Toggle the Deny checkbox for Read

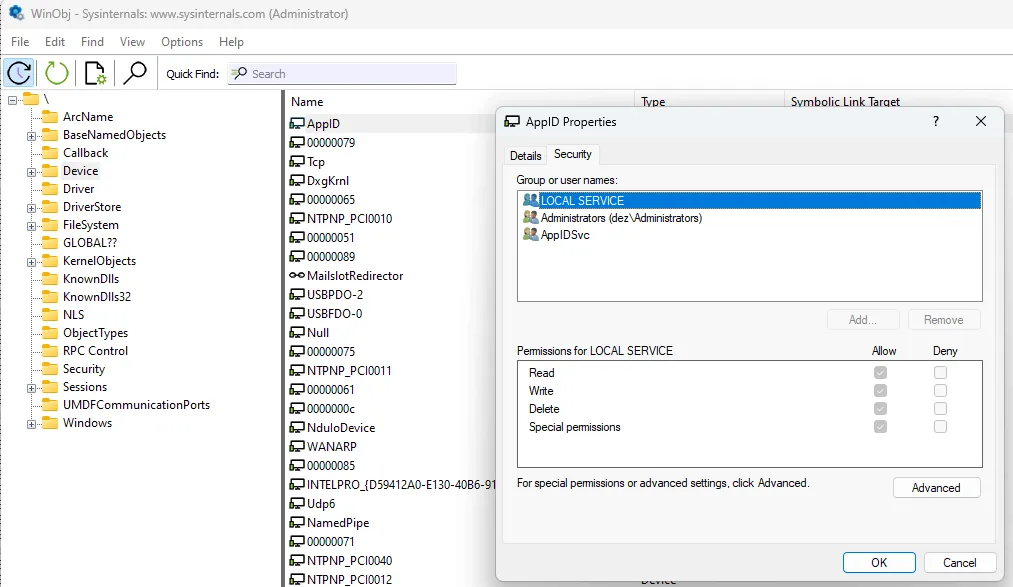tap(940, 373)
